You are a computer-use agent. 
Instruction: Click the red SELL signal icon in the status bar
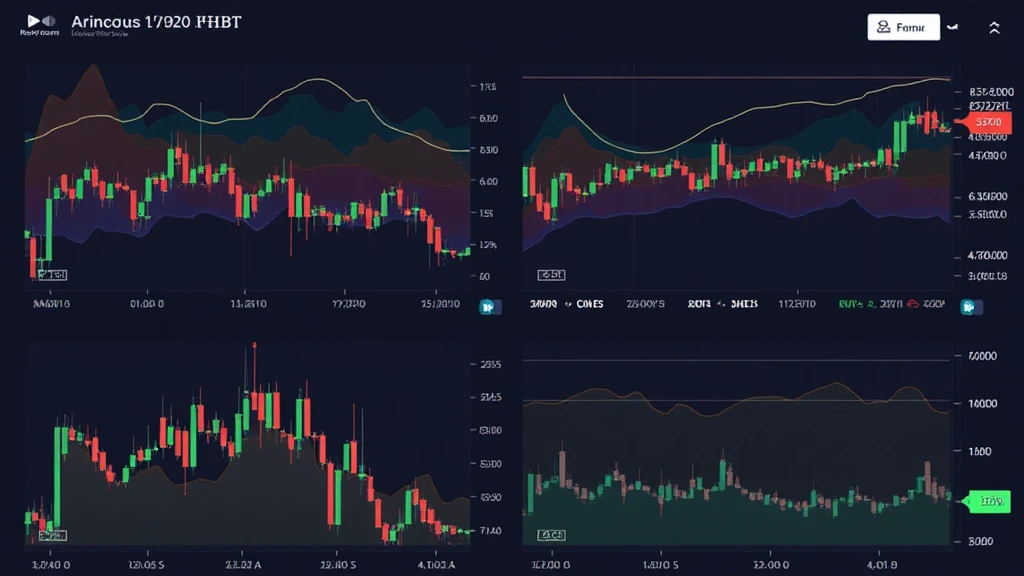(x=911, y=305)
